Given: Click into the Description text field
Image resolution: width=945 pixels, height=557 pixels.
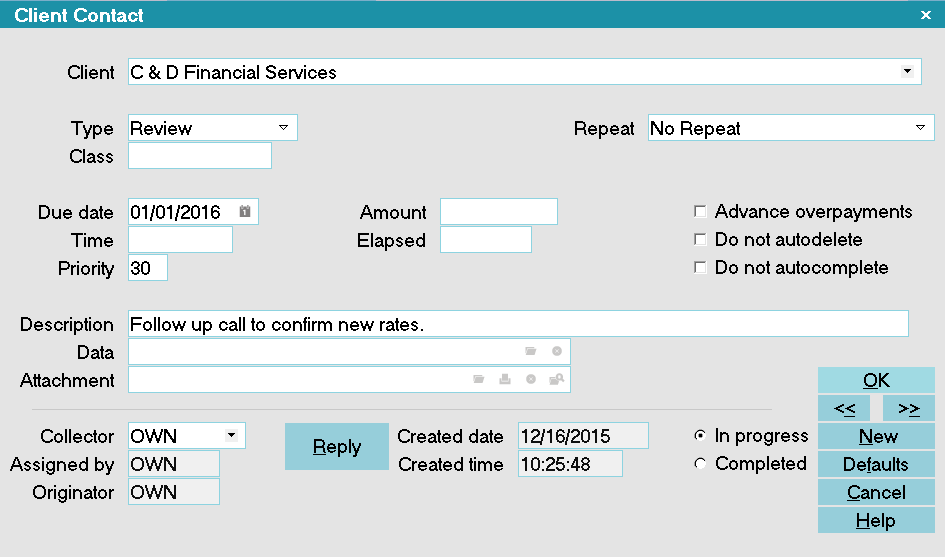Looking at the screenshot, I should [x=518, y=324].
